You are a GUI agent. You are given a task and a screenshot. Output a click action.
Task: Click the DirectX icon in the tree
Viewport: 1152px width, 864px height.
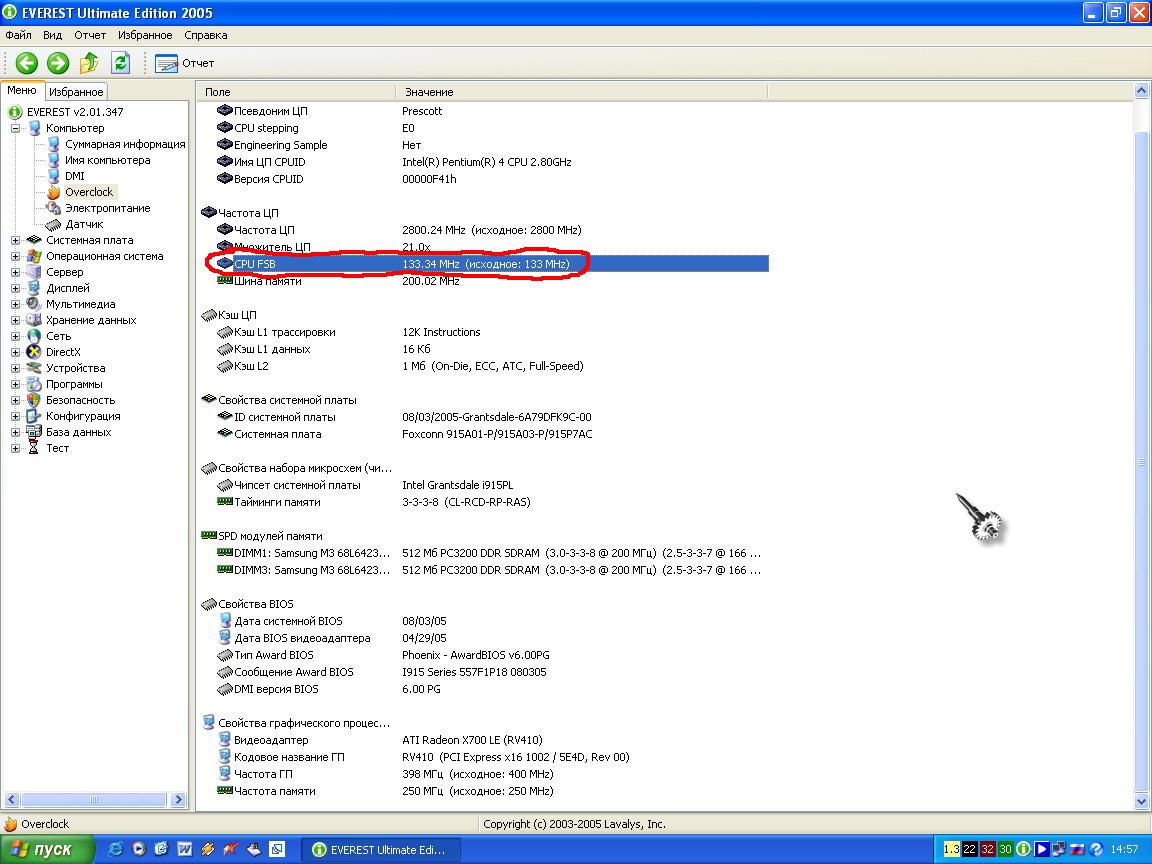pos(34,352)
